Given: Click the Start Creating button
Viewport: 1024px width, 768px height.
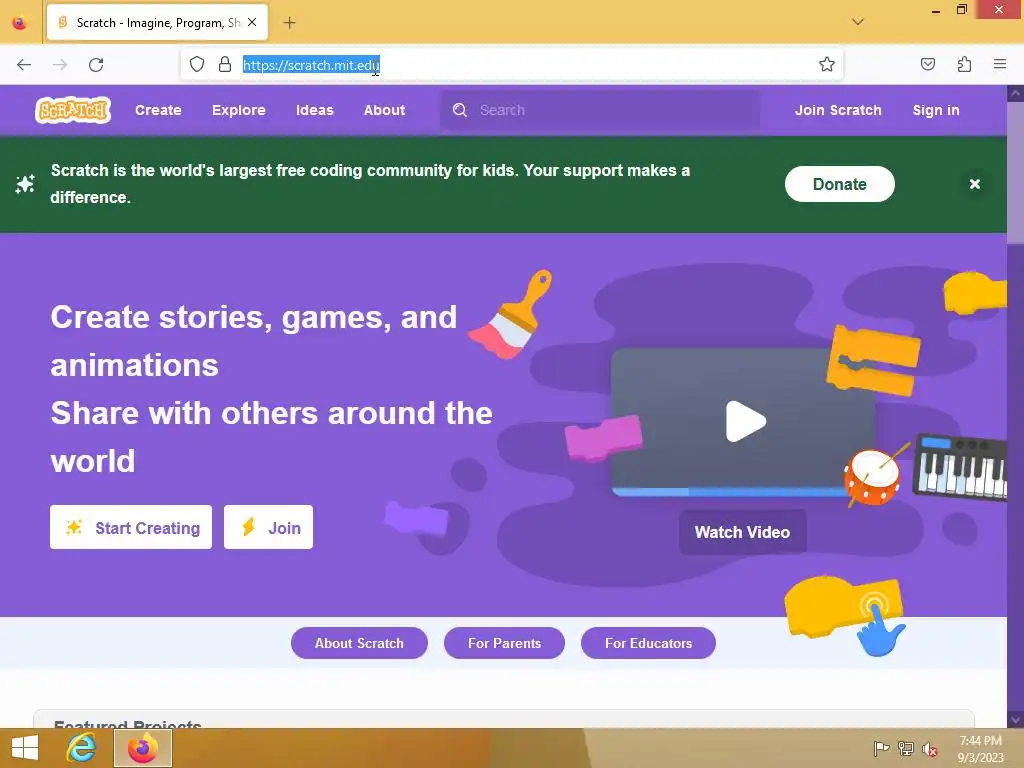Looking at the screenshot, I should coord(131,527).
